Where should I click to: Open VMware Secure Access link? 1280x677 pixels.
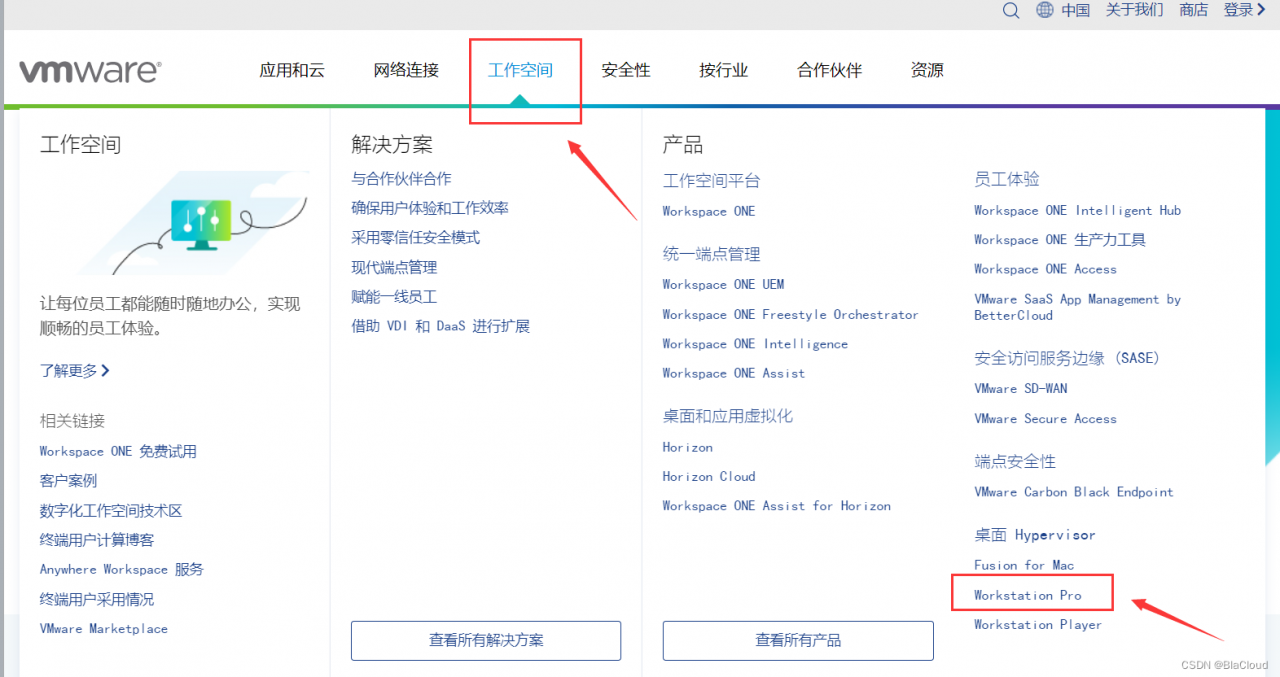pyautogui.click(x=1045, y=419)
